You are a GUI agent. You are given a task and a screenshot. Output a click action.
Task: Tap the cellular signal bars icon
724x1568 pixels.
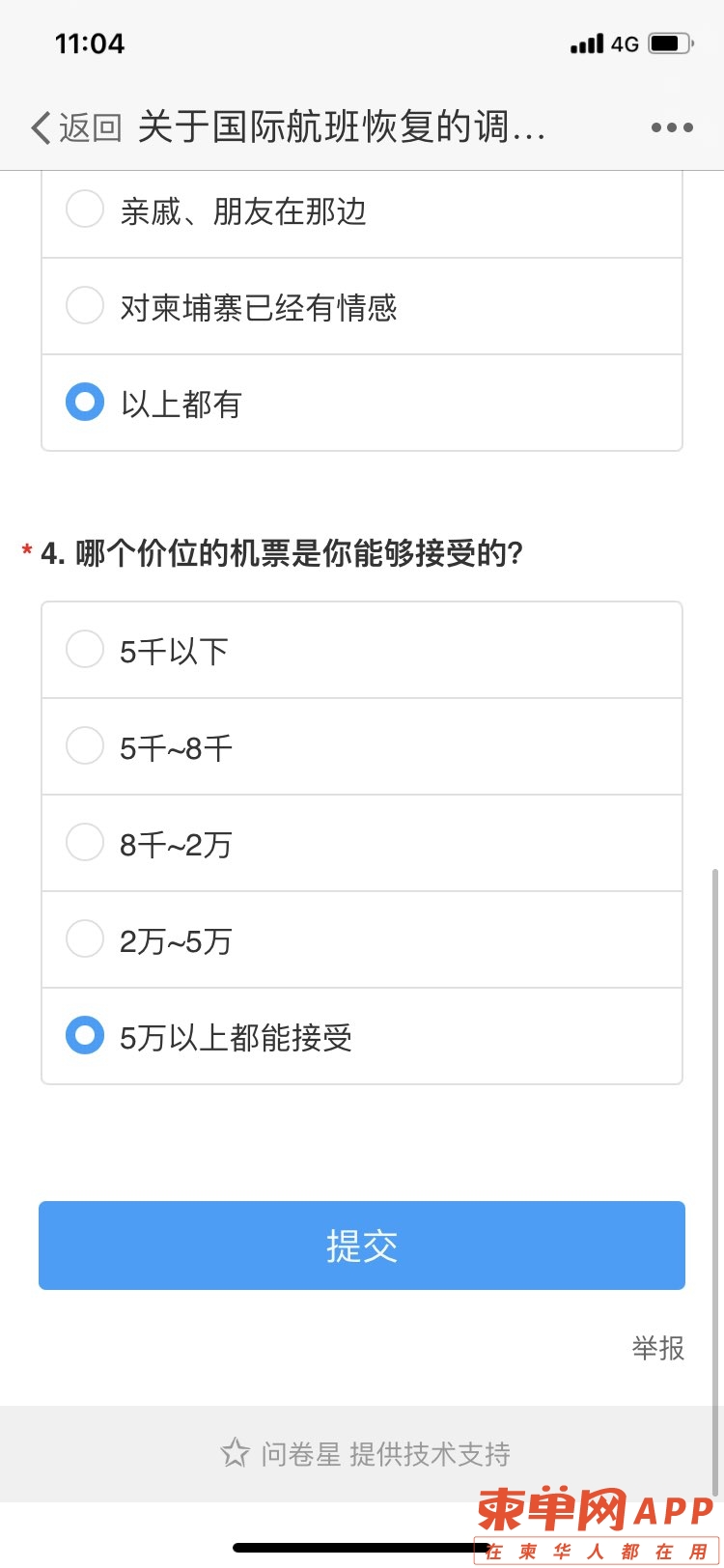coord(587,44)
